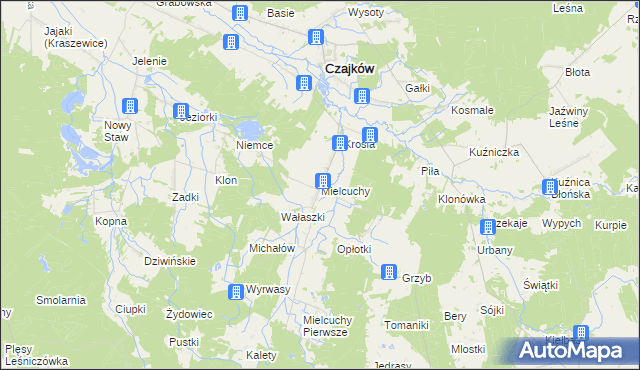
Task: Click the Basie village label
Action: tap(281, 13)
